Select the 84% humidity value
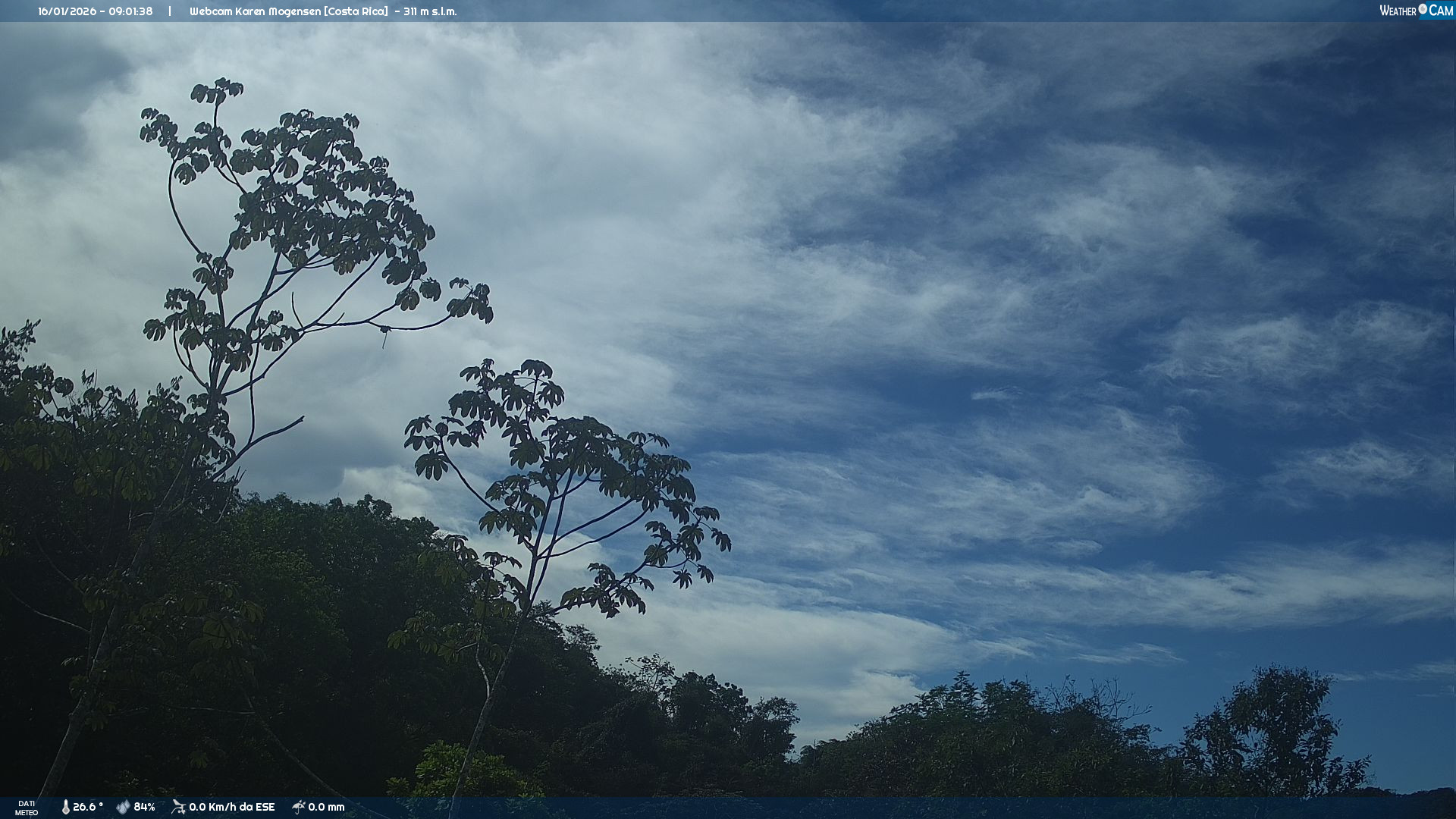The image size is (1456, 819). pos(144,807)
